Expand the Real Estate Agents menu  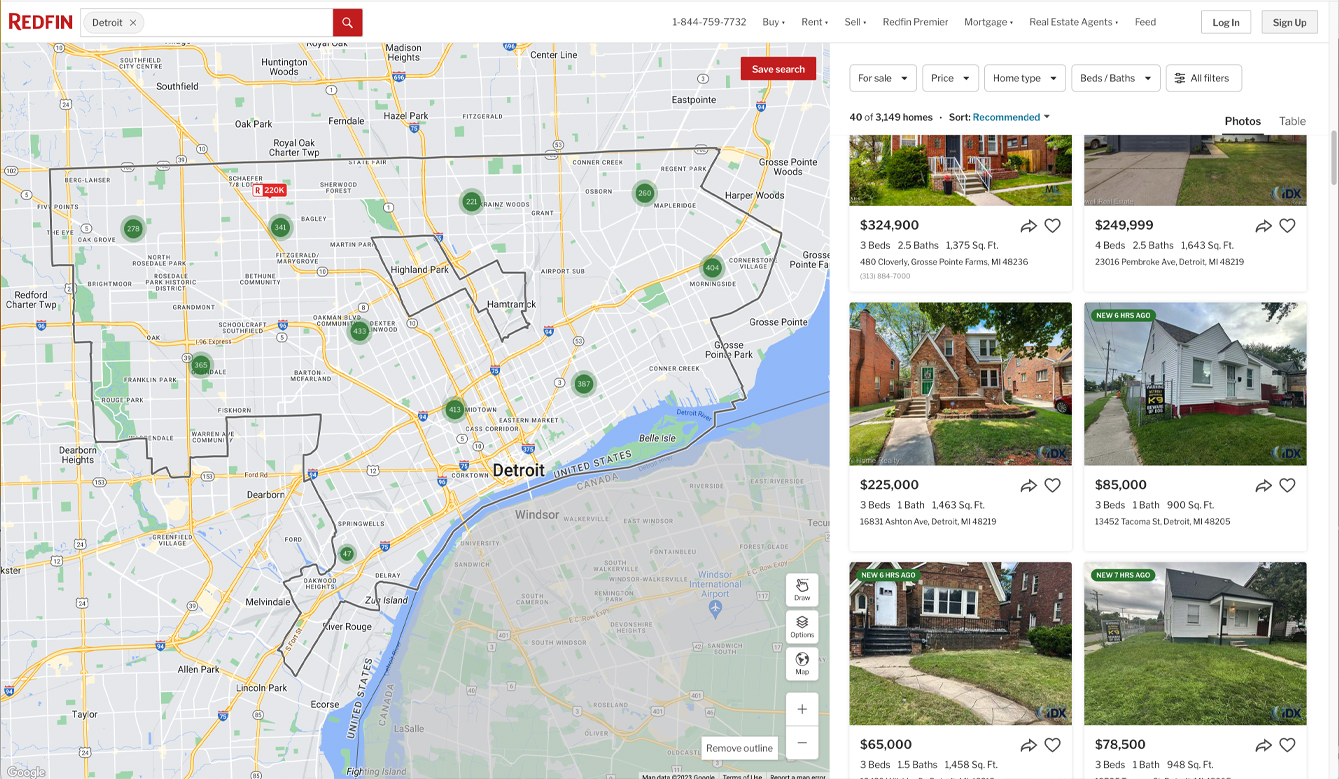coord(1073,22)
